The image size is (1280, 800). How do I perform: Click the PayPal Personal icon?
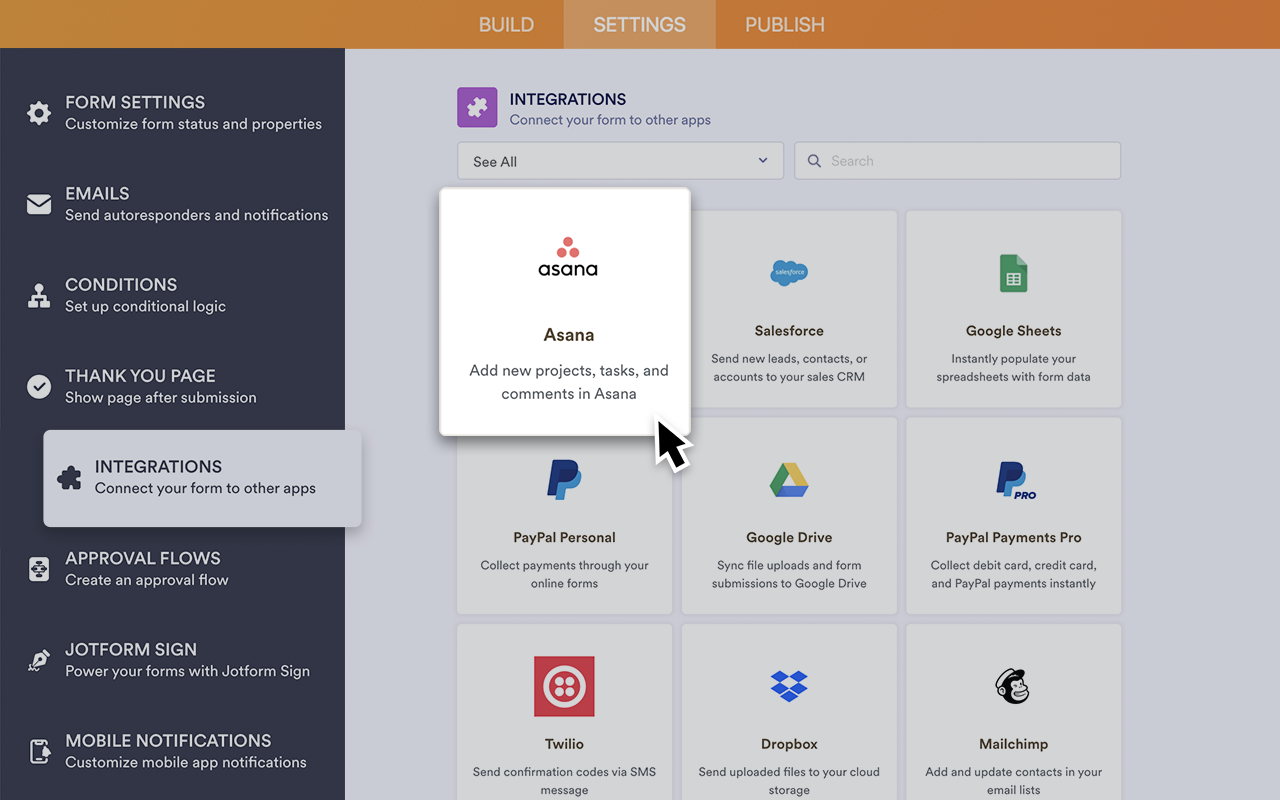tap(564, 479)
